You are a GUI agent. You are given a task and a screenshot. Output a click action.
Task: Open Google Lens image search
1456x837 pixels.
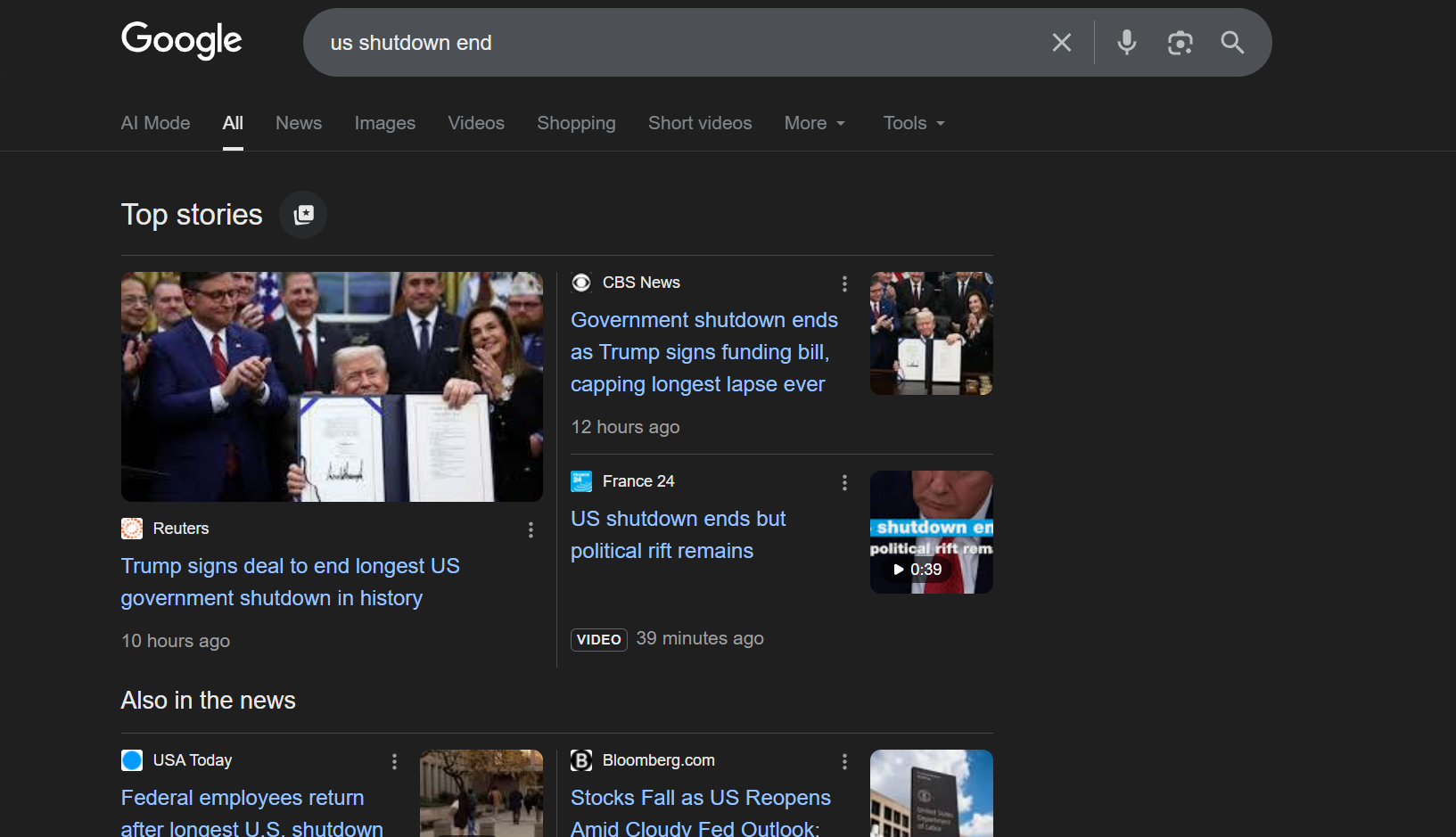point(1180,43)
